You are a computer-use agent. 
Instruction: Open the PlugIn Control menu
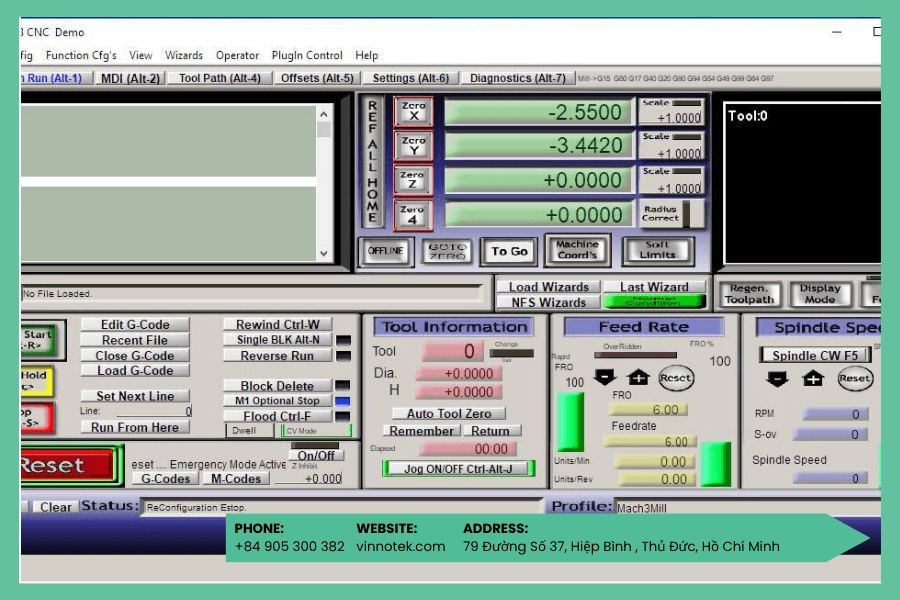(x=307, y=55)
